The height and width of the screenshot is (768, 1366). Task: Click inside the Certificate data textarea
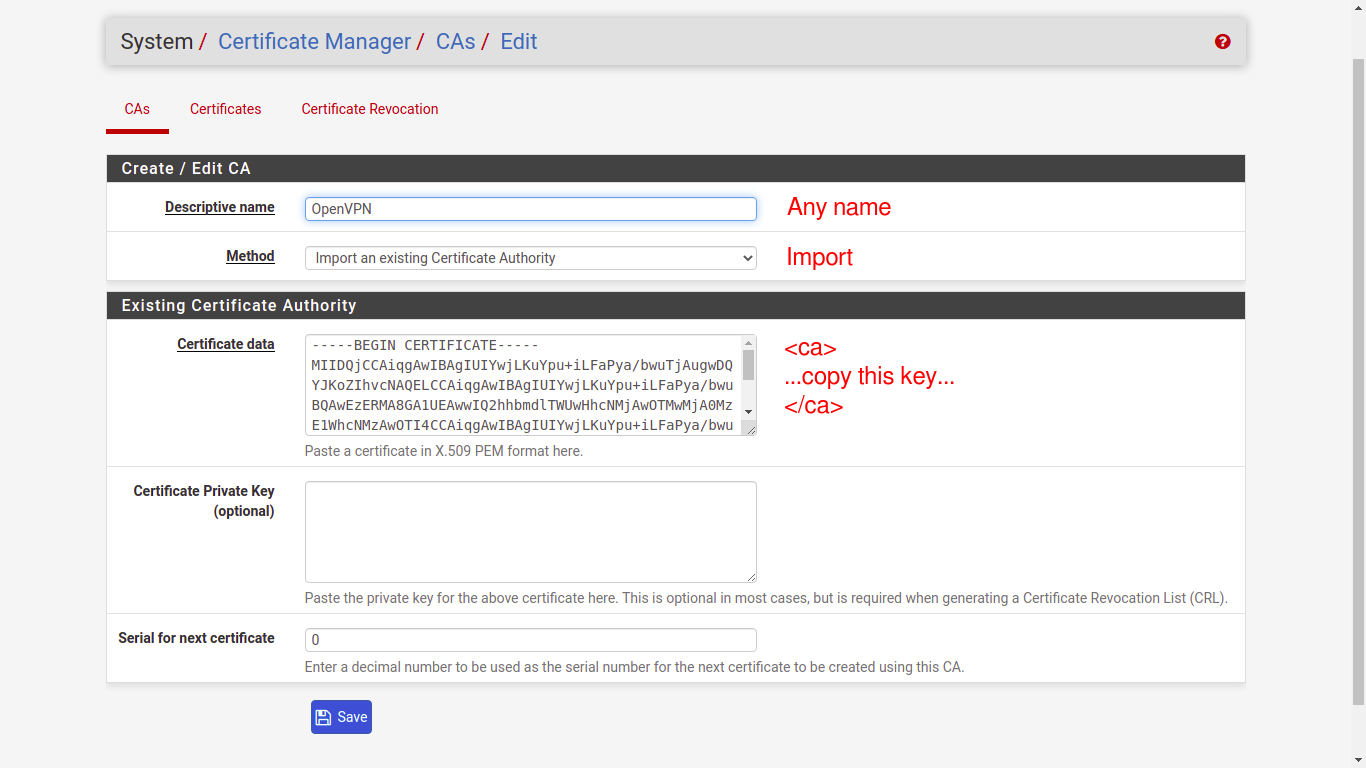click(520, 385)
